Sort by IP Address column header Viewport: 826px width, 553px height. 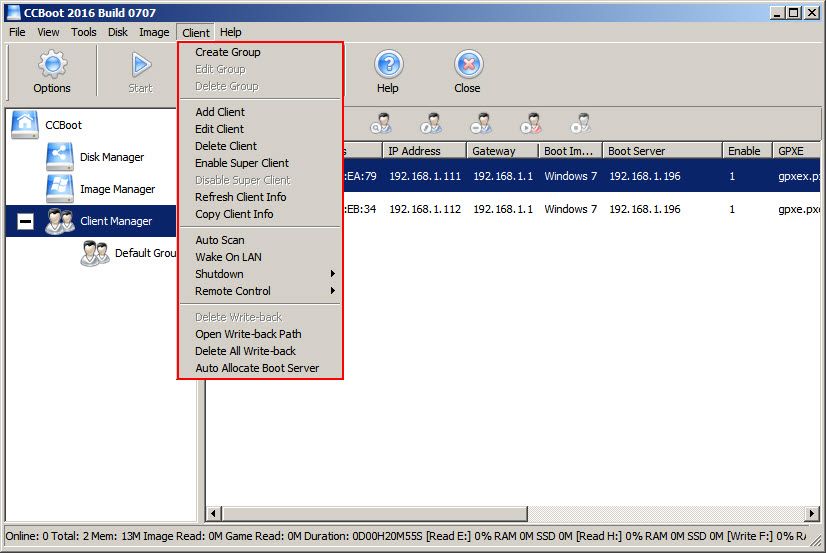click(424, 151)
